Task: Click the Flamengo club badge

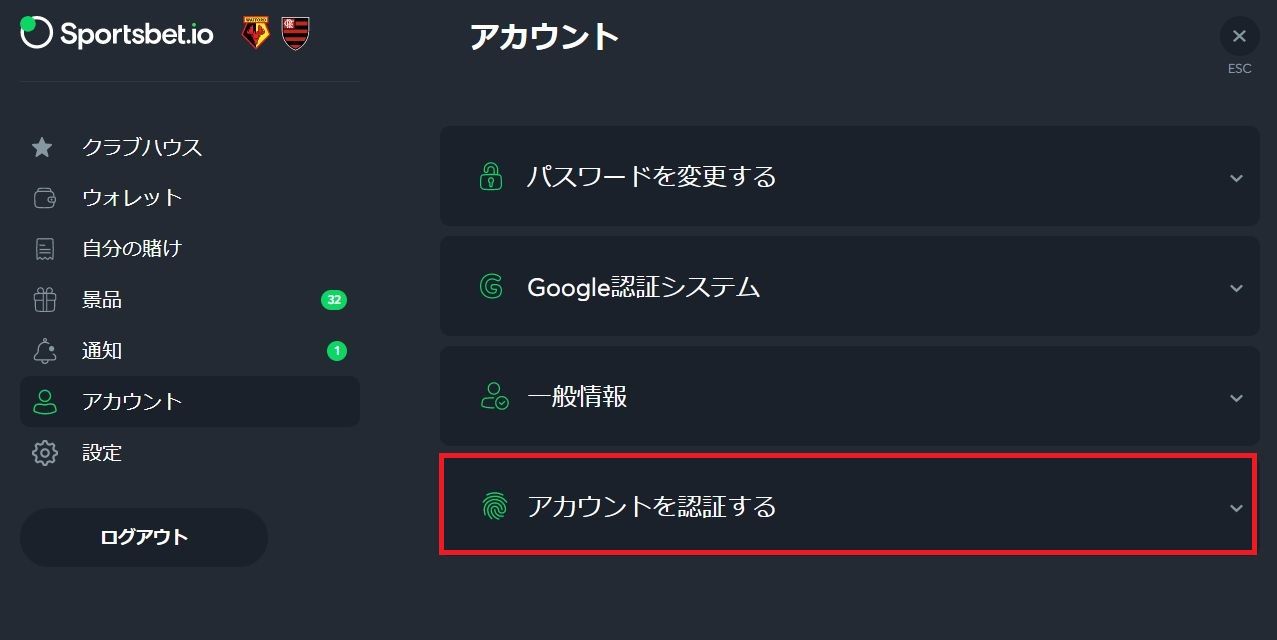Action: tap(294, 31)
